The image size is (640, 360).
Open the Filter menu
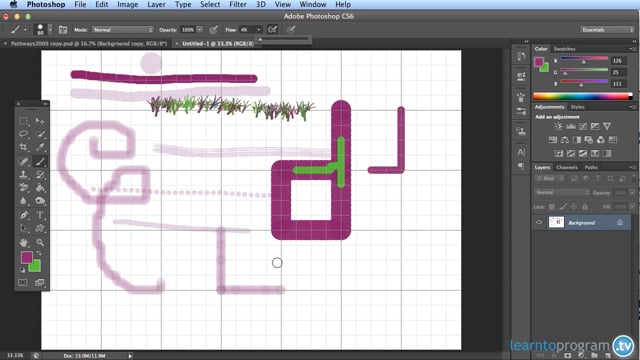tap(238, 4)
